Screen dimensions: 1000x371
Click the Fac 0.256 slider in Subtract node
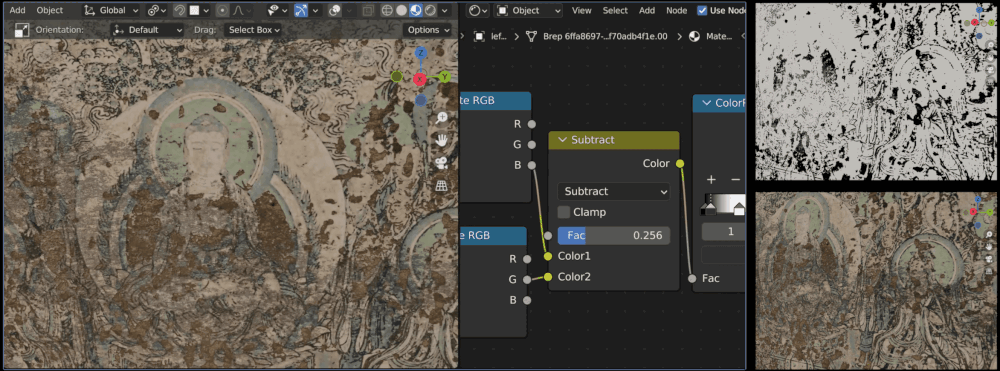coord(614,235)
